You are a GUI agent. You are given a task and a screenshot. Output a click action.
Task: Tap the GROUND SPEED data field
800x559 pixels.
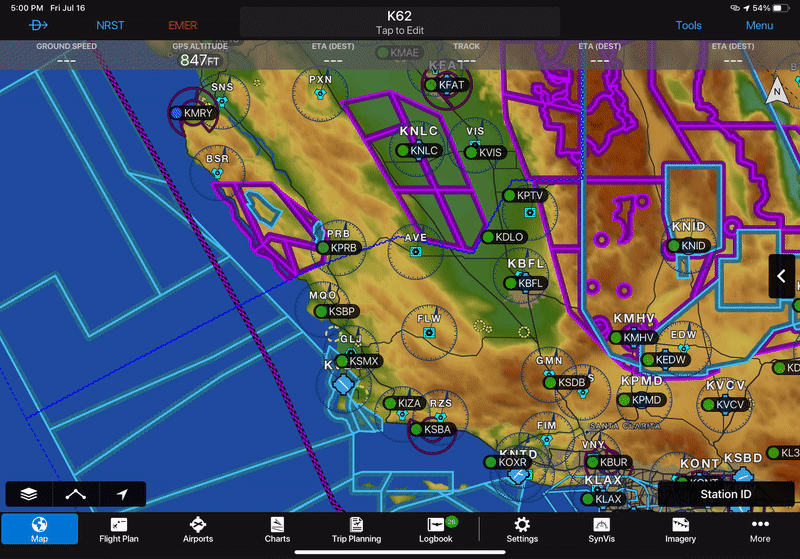[66, 54]
